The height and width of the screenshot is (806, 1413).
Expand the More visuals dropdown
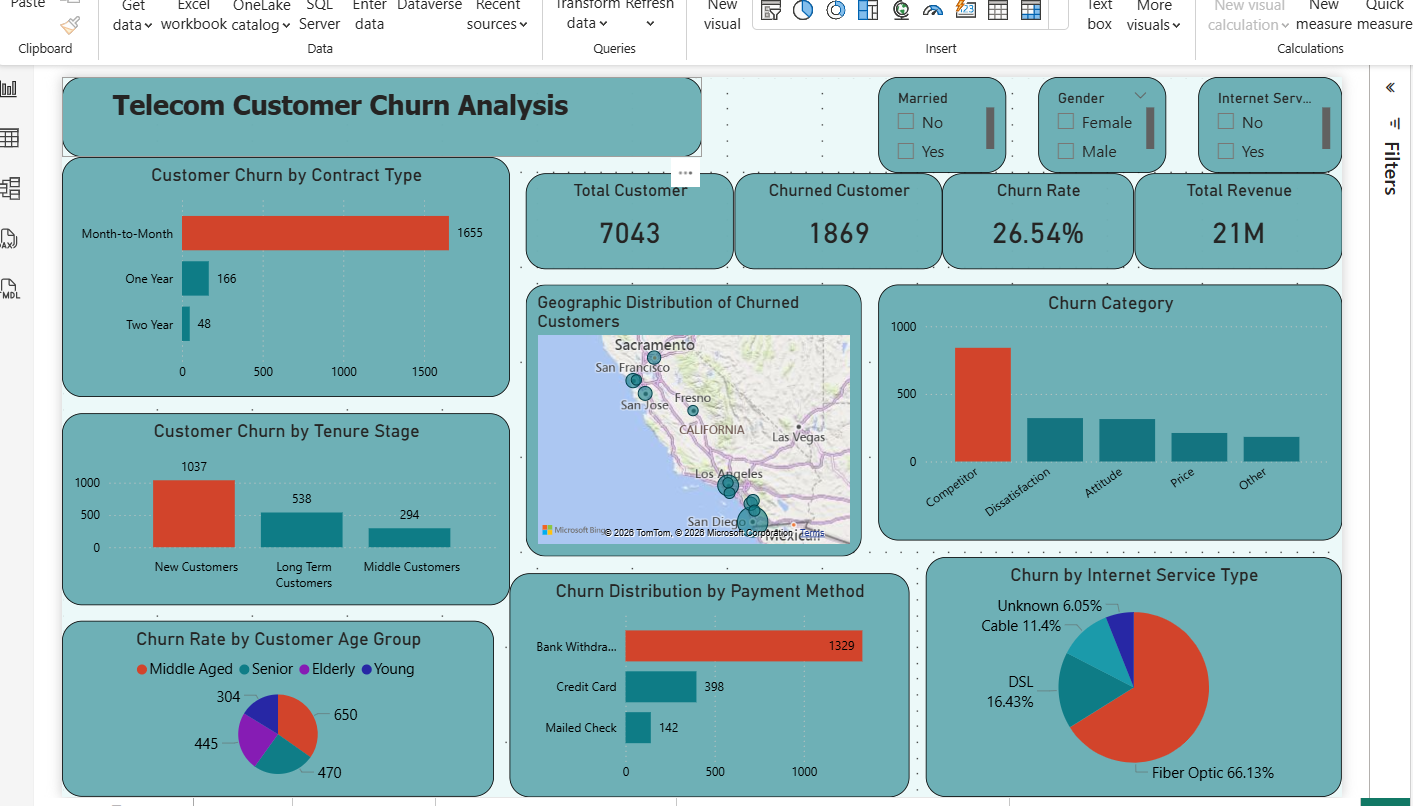(1176, 25)
